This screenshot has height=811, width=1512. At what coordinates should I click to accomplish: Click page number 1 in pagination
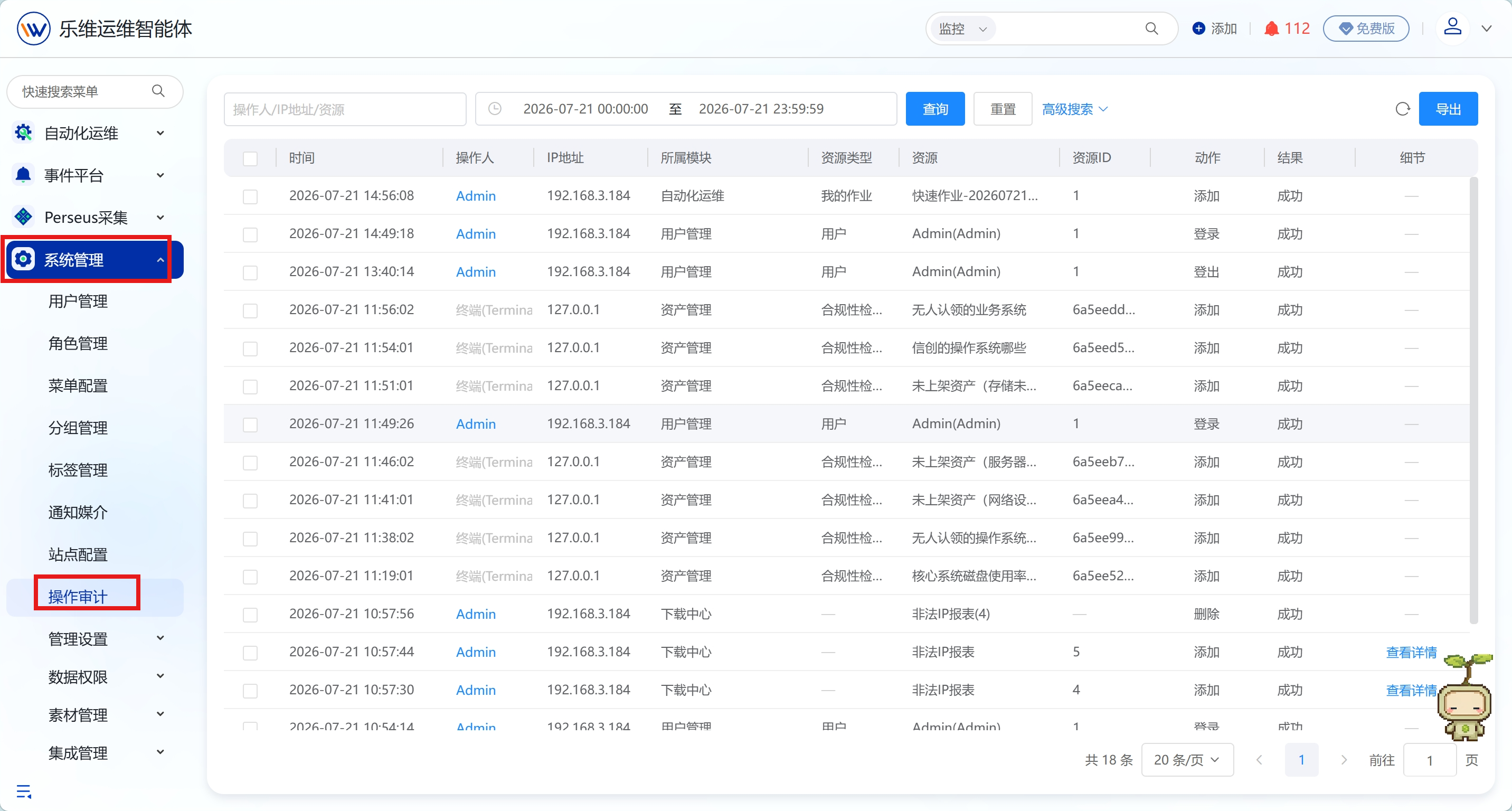pos(1301,760)
